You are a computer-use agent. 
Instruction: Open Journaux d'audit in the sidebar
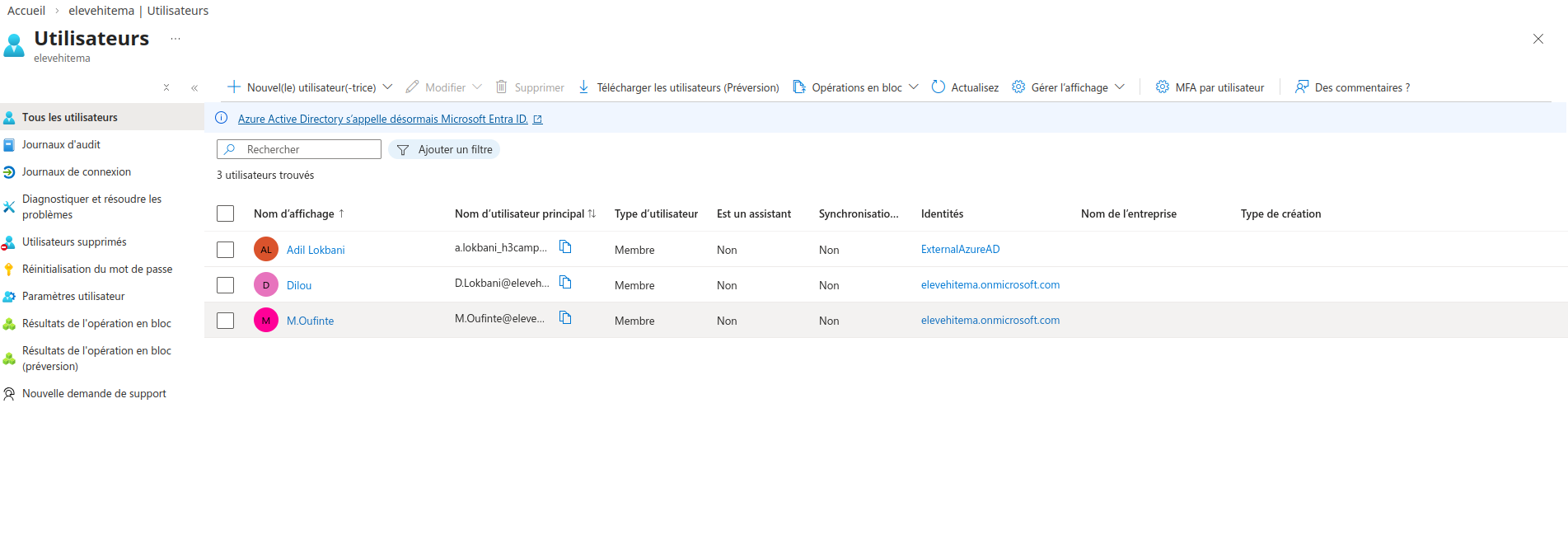click(x=61, y=144)
